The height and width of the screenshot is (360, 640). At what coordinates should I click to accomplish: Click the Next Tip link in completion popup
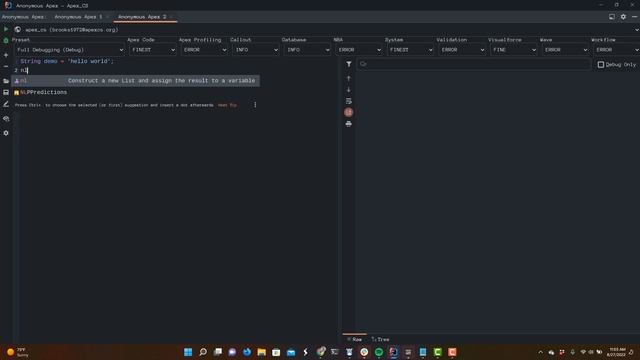(x=227, y=105)
